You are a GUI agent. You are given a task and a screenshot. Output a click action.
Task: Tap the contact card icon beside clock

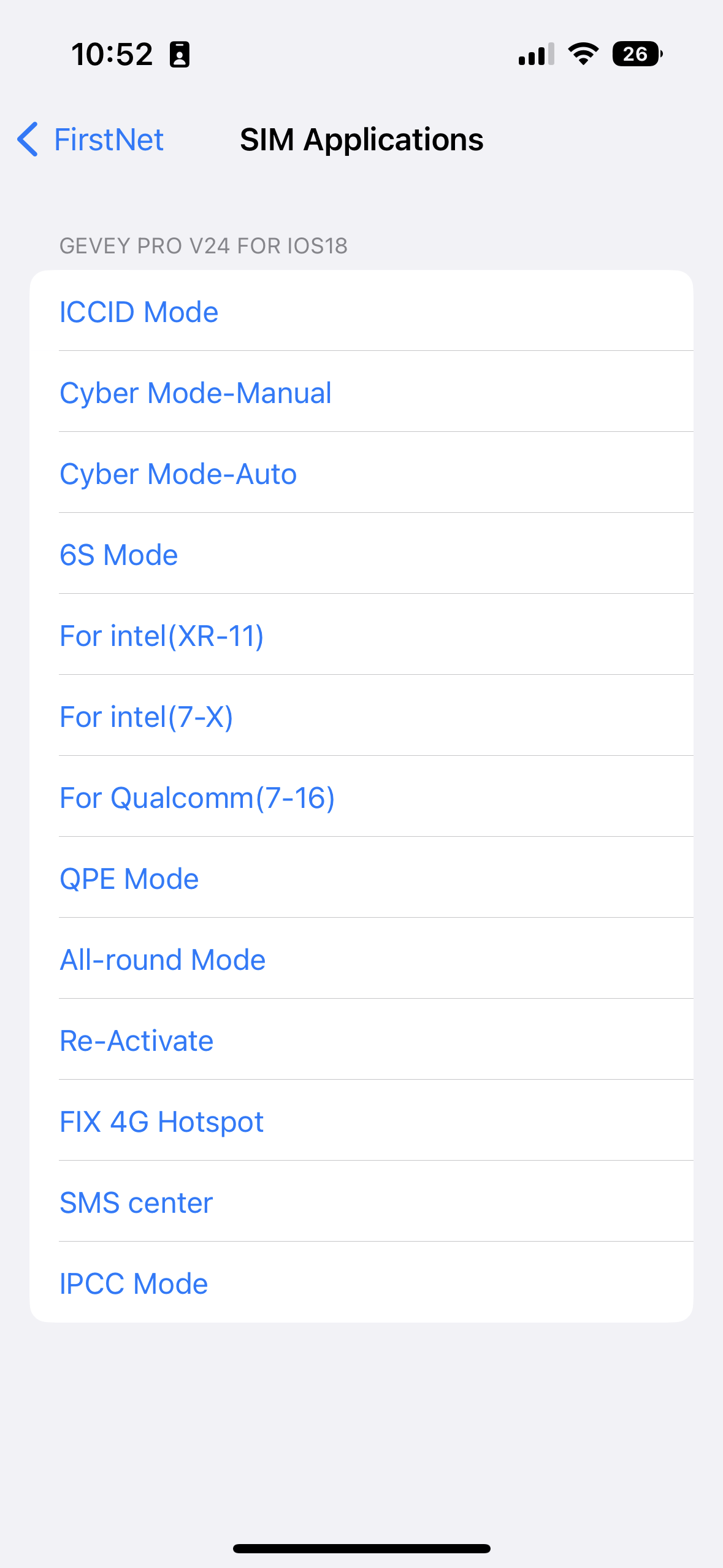pos(180,55)
